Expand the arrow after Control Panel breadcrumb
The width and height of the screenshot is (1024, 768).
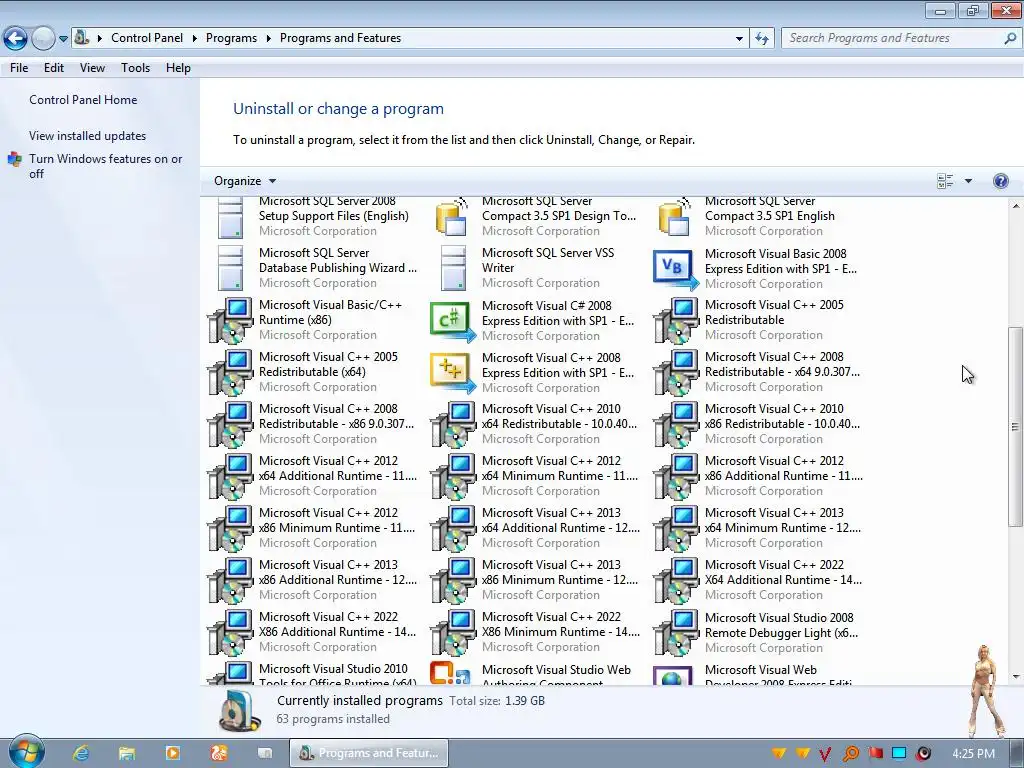[195, 39]
